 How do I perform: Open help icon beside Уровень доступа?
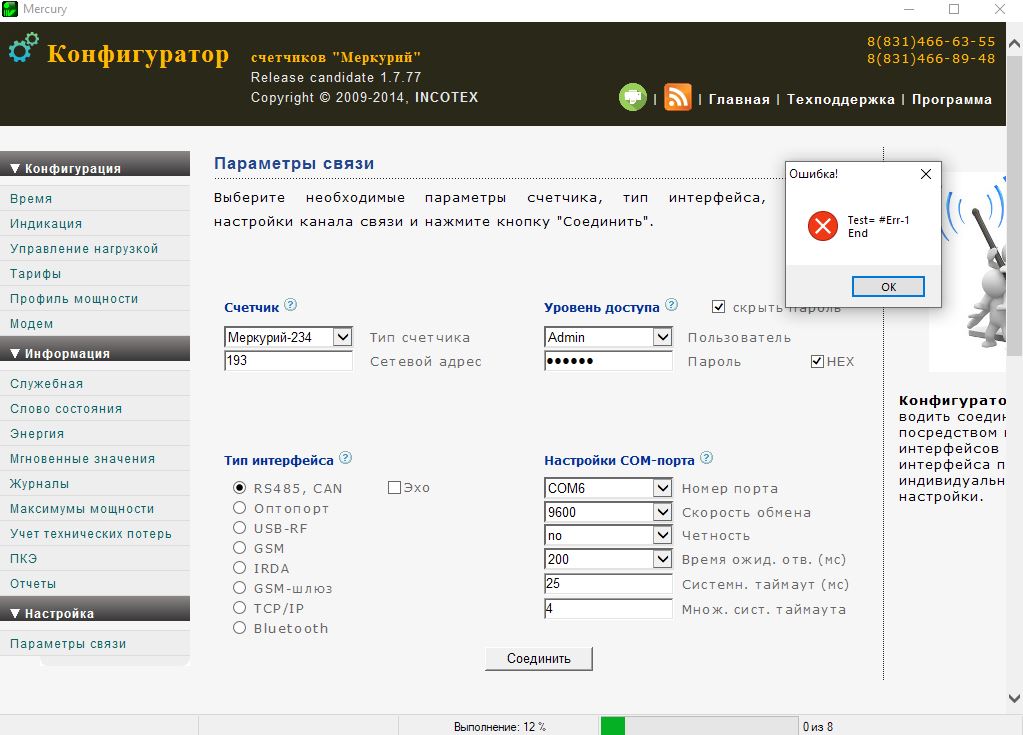671,305
